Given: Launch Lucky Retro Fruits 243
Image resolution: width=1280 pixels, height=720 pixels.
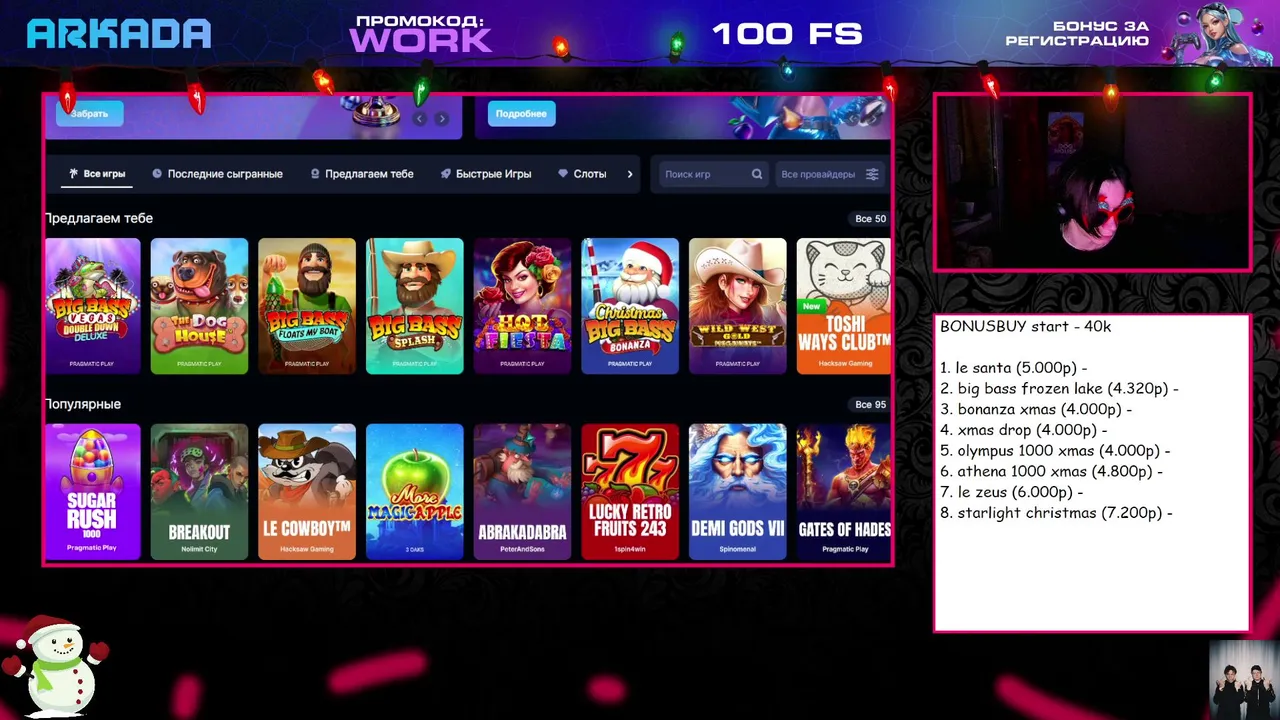Looking at the screenshot, I should coord(630,492).
